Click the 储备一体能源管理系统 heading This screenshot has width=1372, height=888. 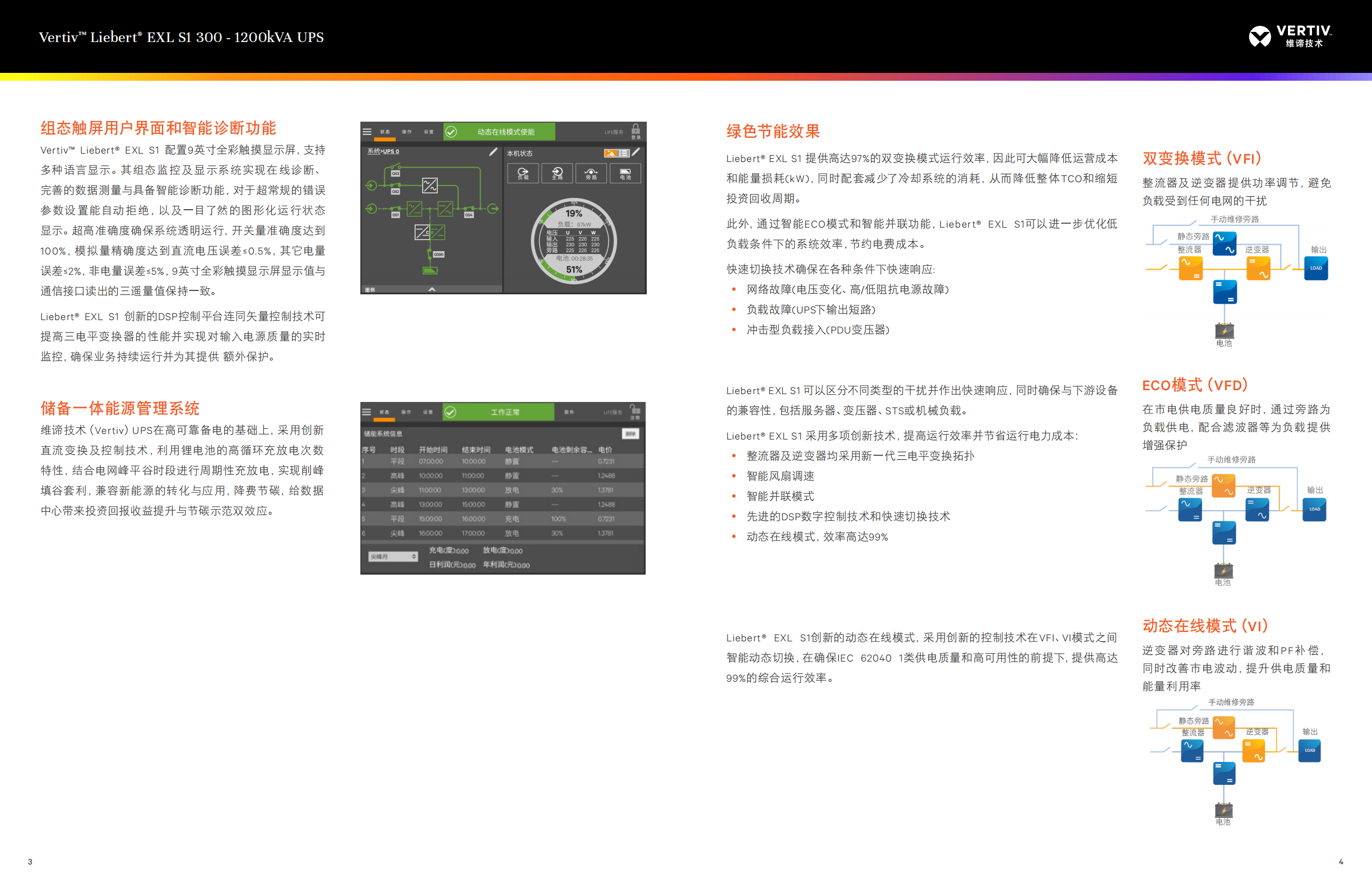(x=120, y=408)
